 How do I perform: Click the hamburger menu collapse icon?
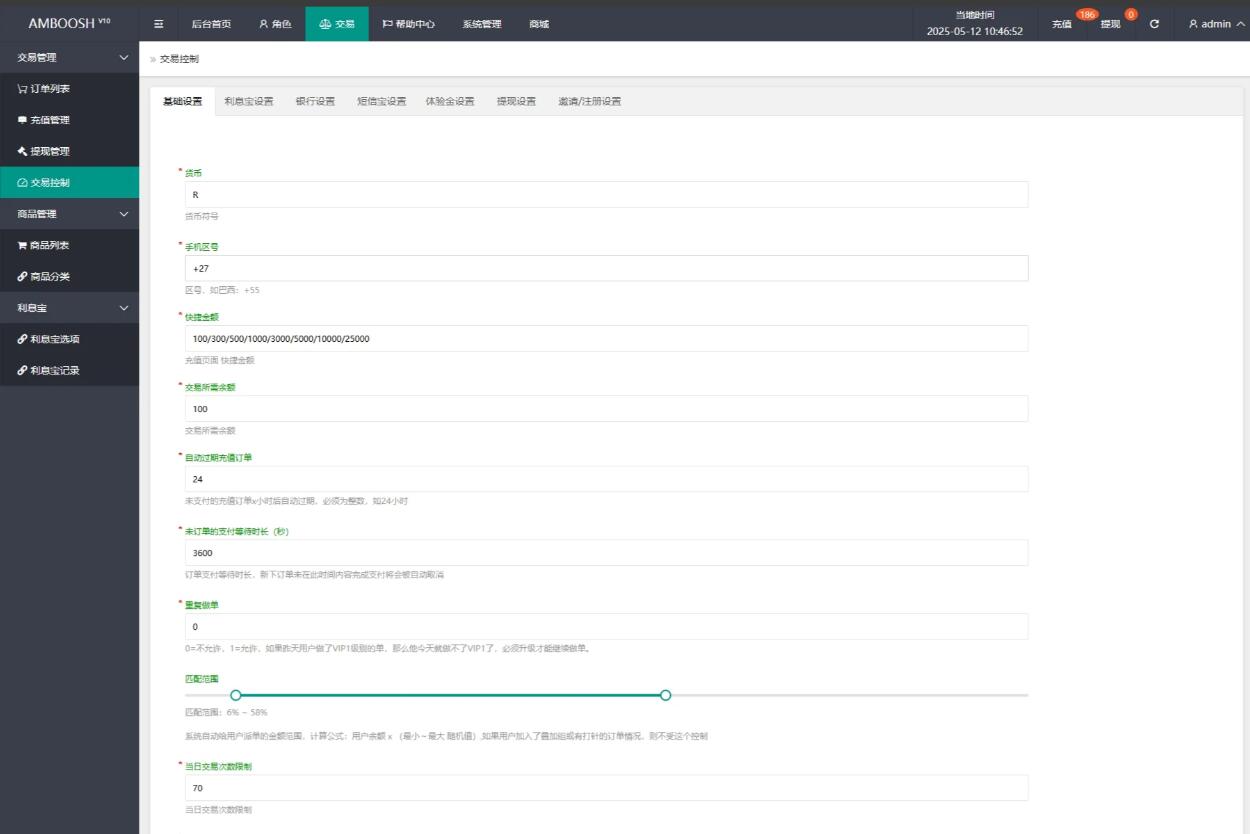click(x=159, y=24)
